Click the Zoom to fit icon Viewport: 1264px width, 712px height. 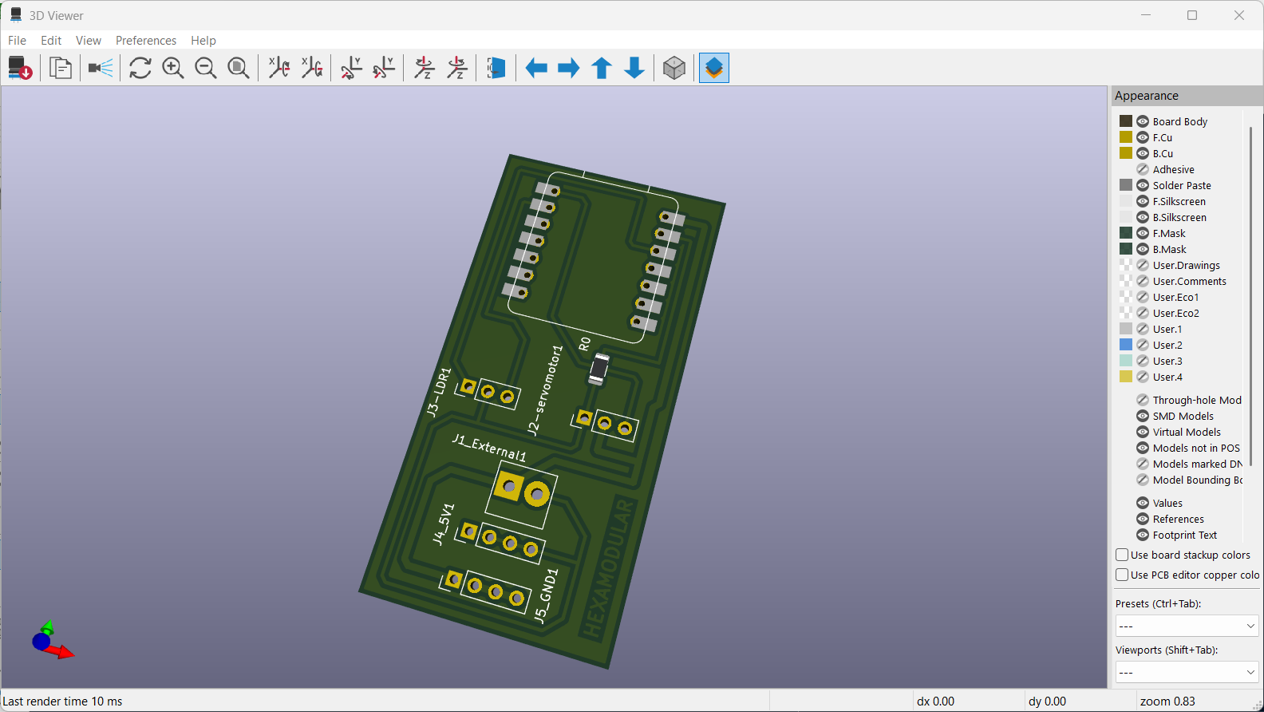(238, 68)
